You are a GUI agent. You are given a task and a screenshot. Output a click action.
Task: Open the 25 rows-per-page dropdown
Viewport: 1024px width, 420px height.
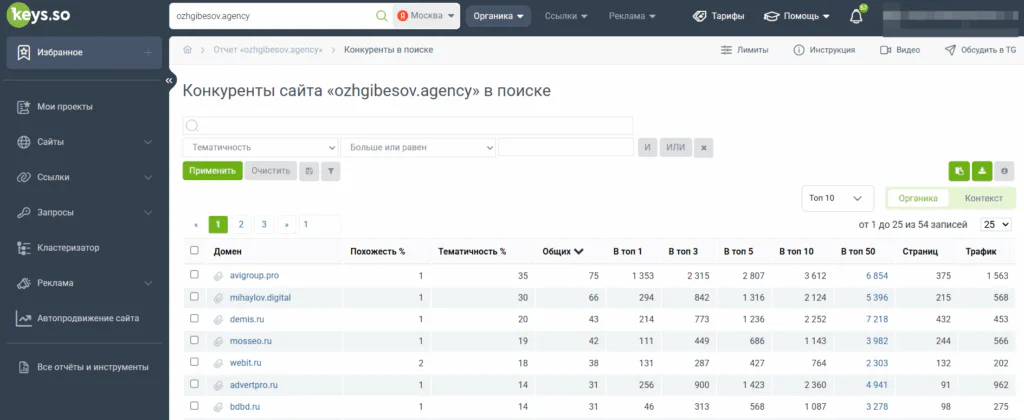point(996,224)
